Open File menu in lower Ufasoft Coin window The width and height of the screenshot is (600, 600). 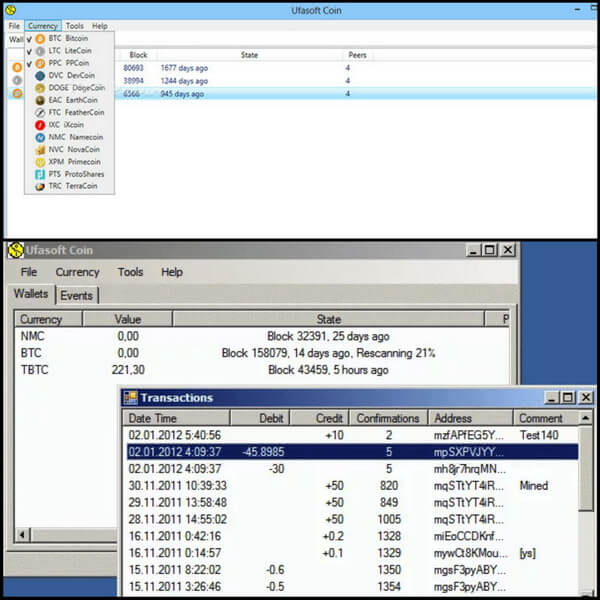click(29, 272)
